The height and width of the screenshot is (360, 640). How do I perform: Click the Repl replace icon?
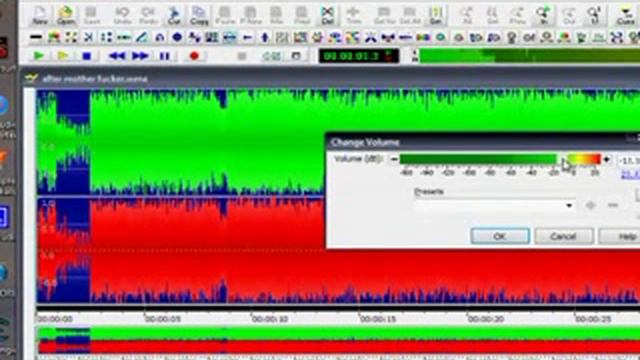(302, 16)
